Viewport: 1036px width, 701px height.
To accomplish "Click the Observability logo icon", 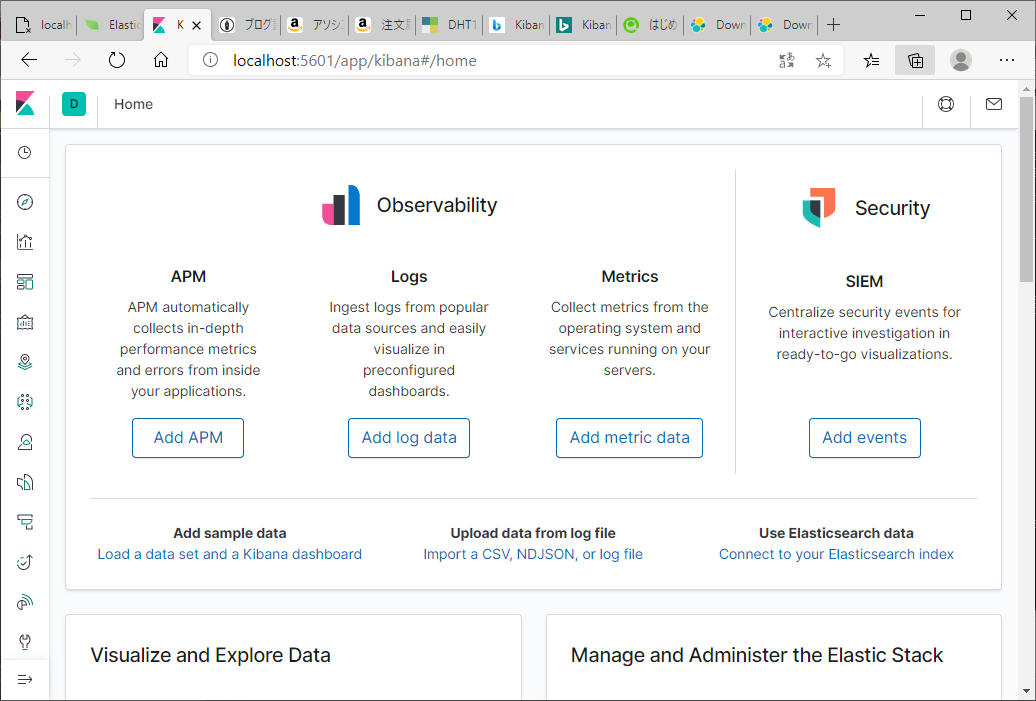I will tap(341, 205).
